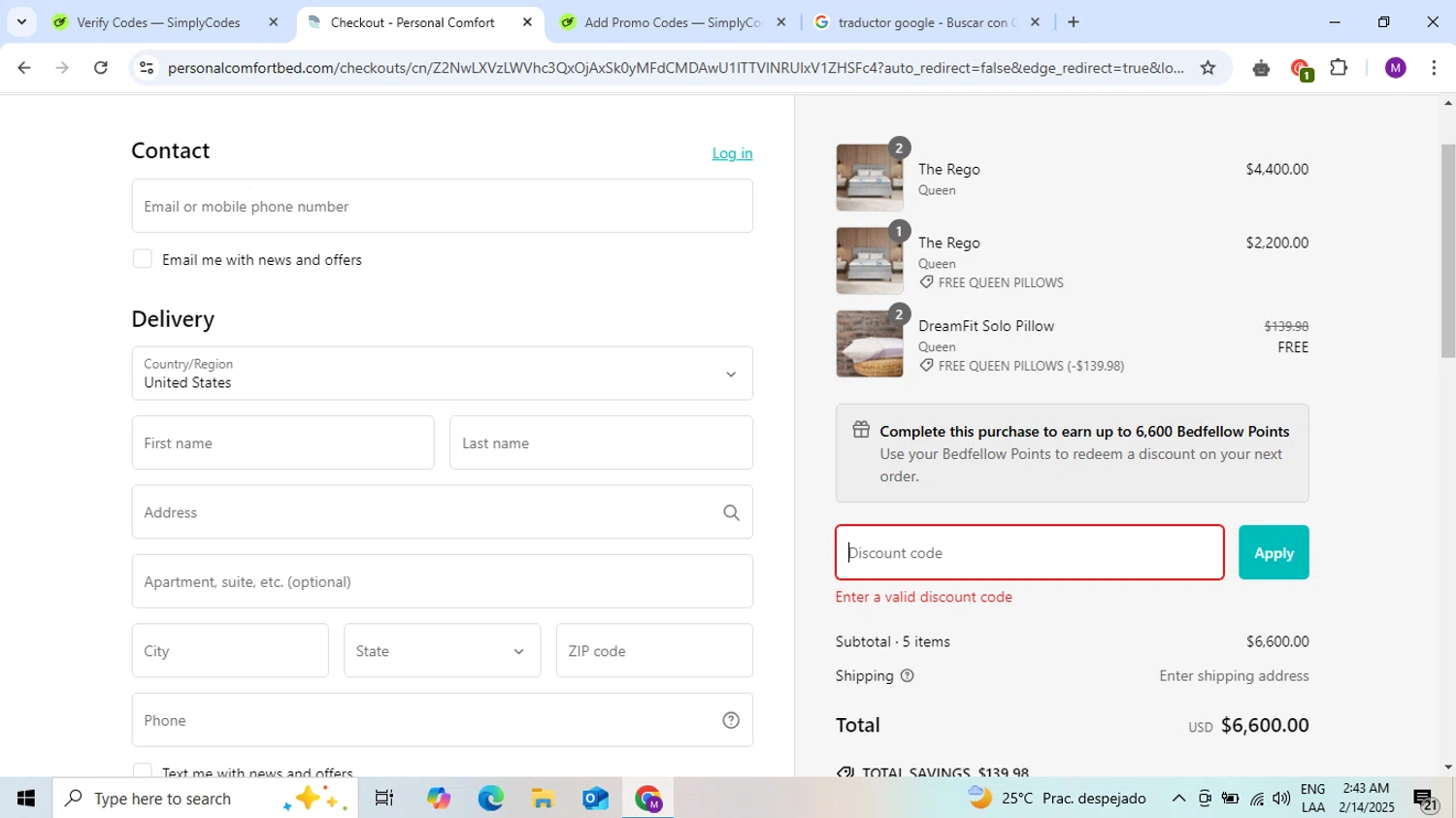Click the Apartment, suite field
1456x818 pixels.
442,581
